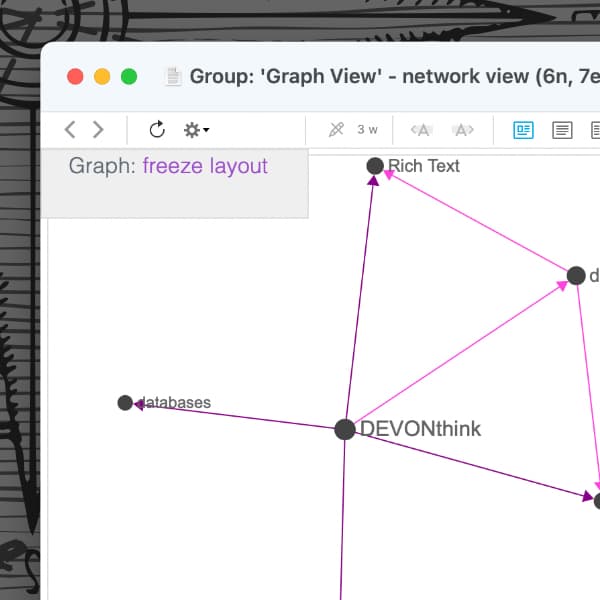Select the node right of Rich Text
This screenshot has height=600, width=600.
click(x=576, y=276)
